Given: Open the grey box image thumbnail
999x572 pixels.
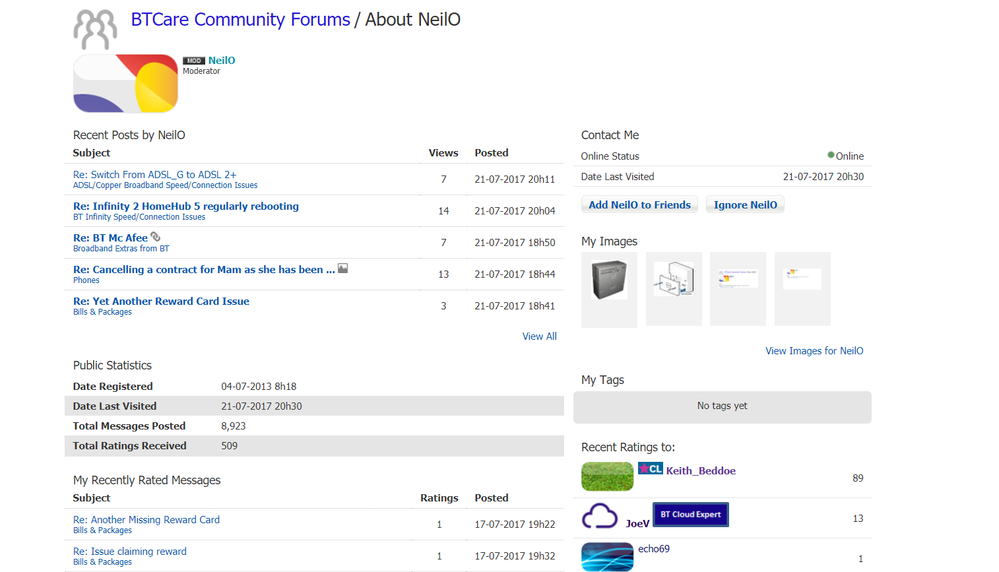Looking at the screenshot, I should [x=609, y=280].
